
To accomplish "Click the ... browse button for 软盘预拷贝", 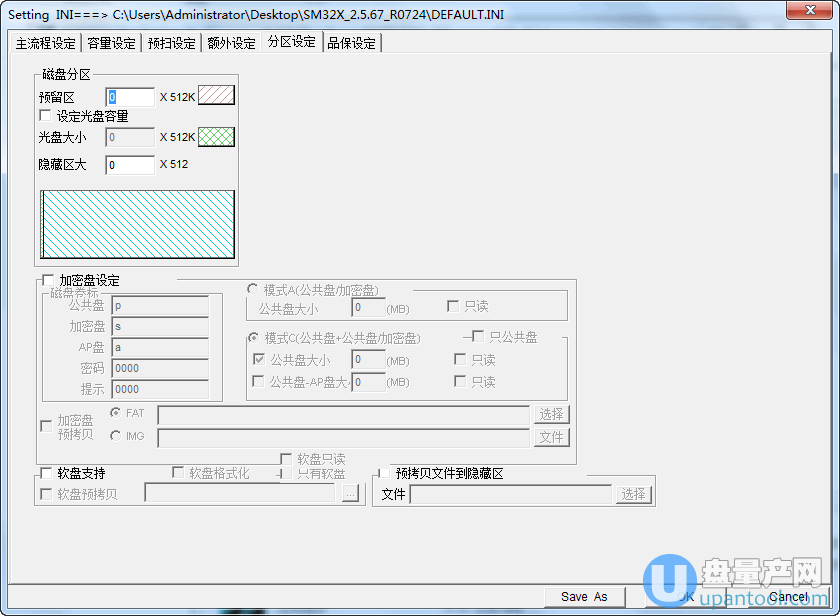I will 349,494.
